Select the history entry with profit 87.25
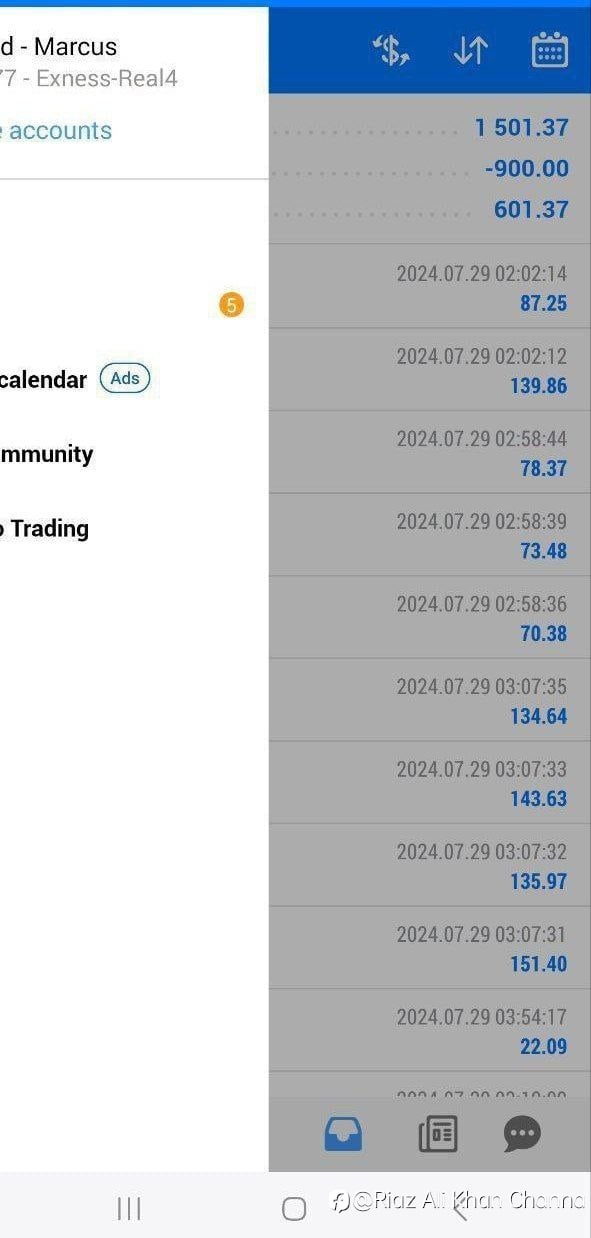The width and height of the screenshot is (591, 1238). tap(430, 287)
